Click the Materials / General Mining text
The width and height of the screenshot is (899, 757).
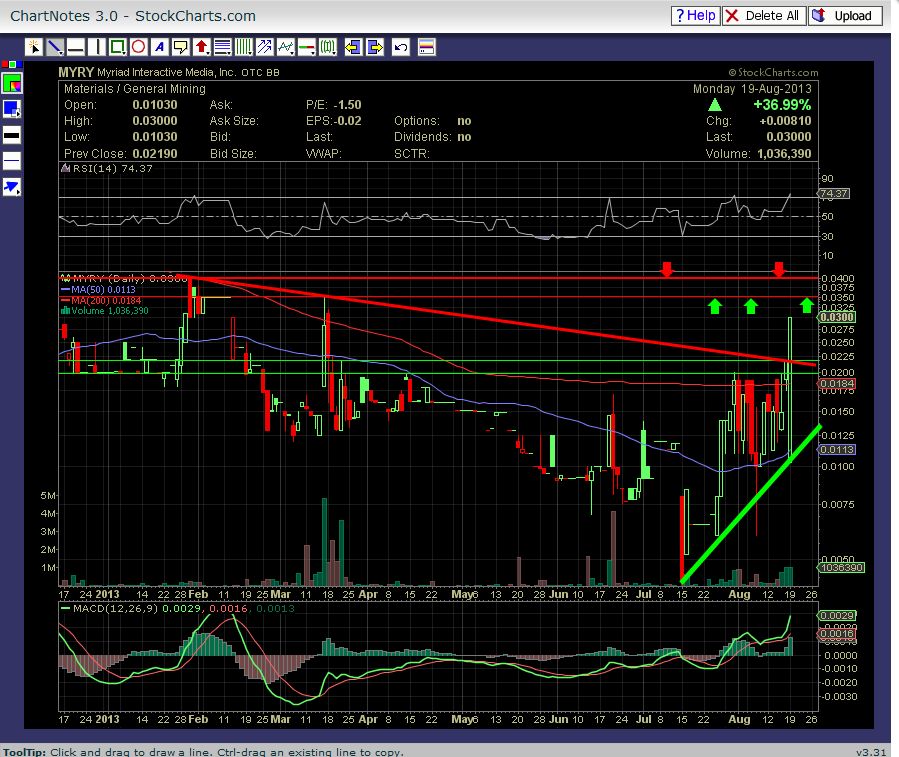[135, 89]
